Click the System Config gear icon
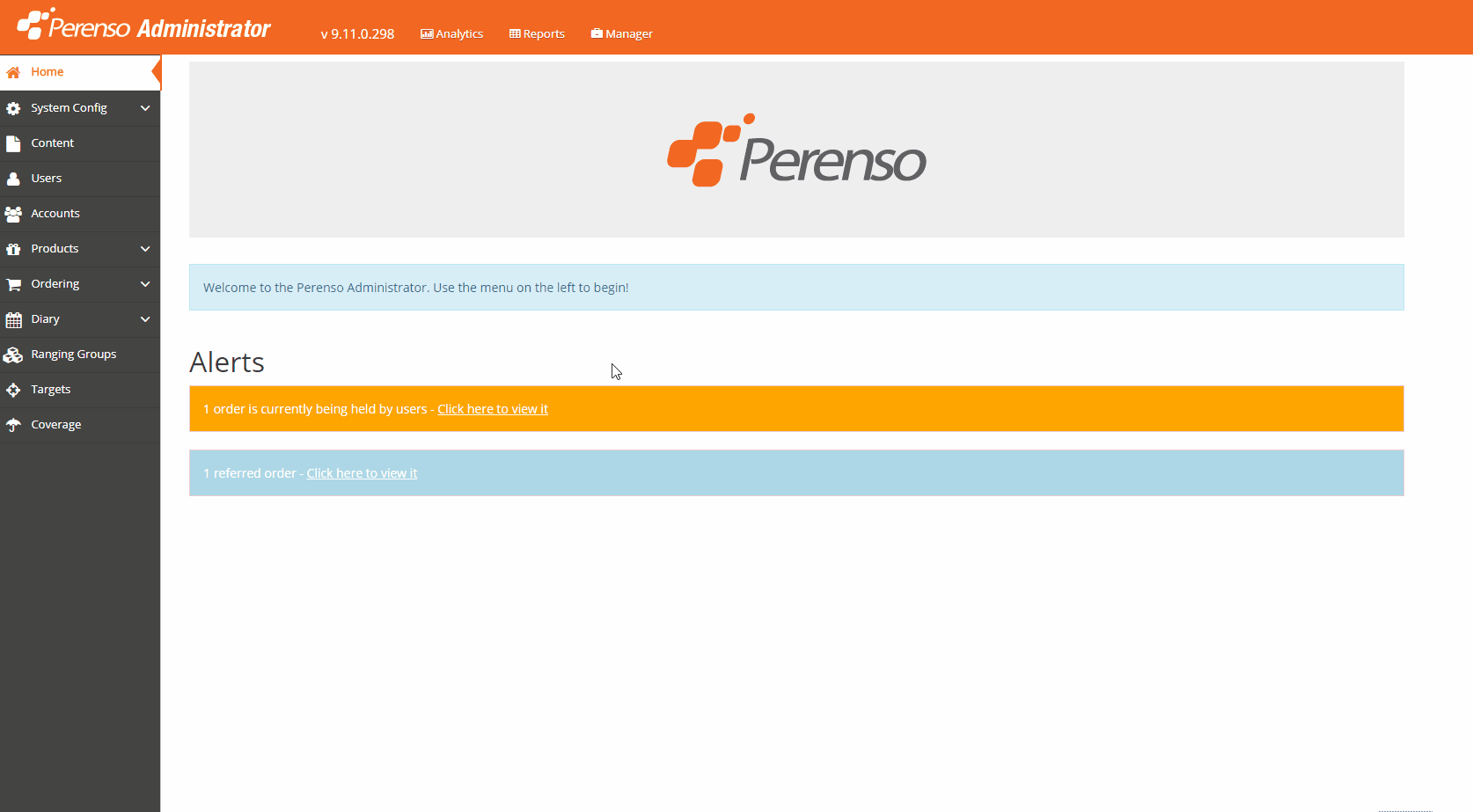The image size is (1473, 812). [13, 108]
